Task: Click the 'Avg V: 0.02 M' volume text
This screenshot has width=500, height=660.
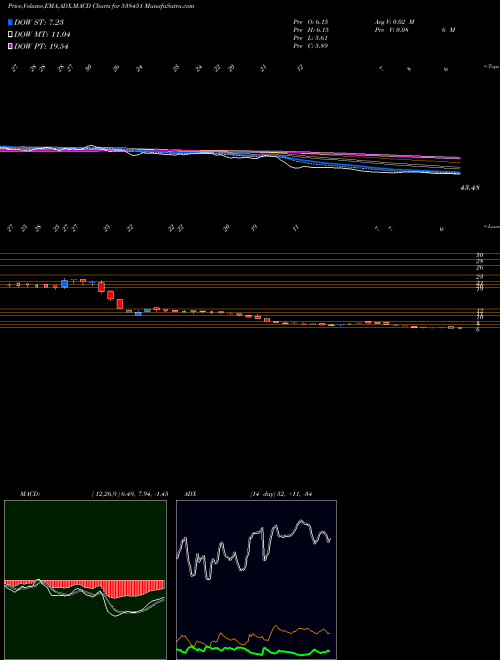Action: pyautogui.click(x=394, y=22)
